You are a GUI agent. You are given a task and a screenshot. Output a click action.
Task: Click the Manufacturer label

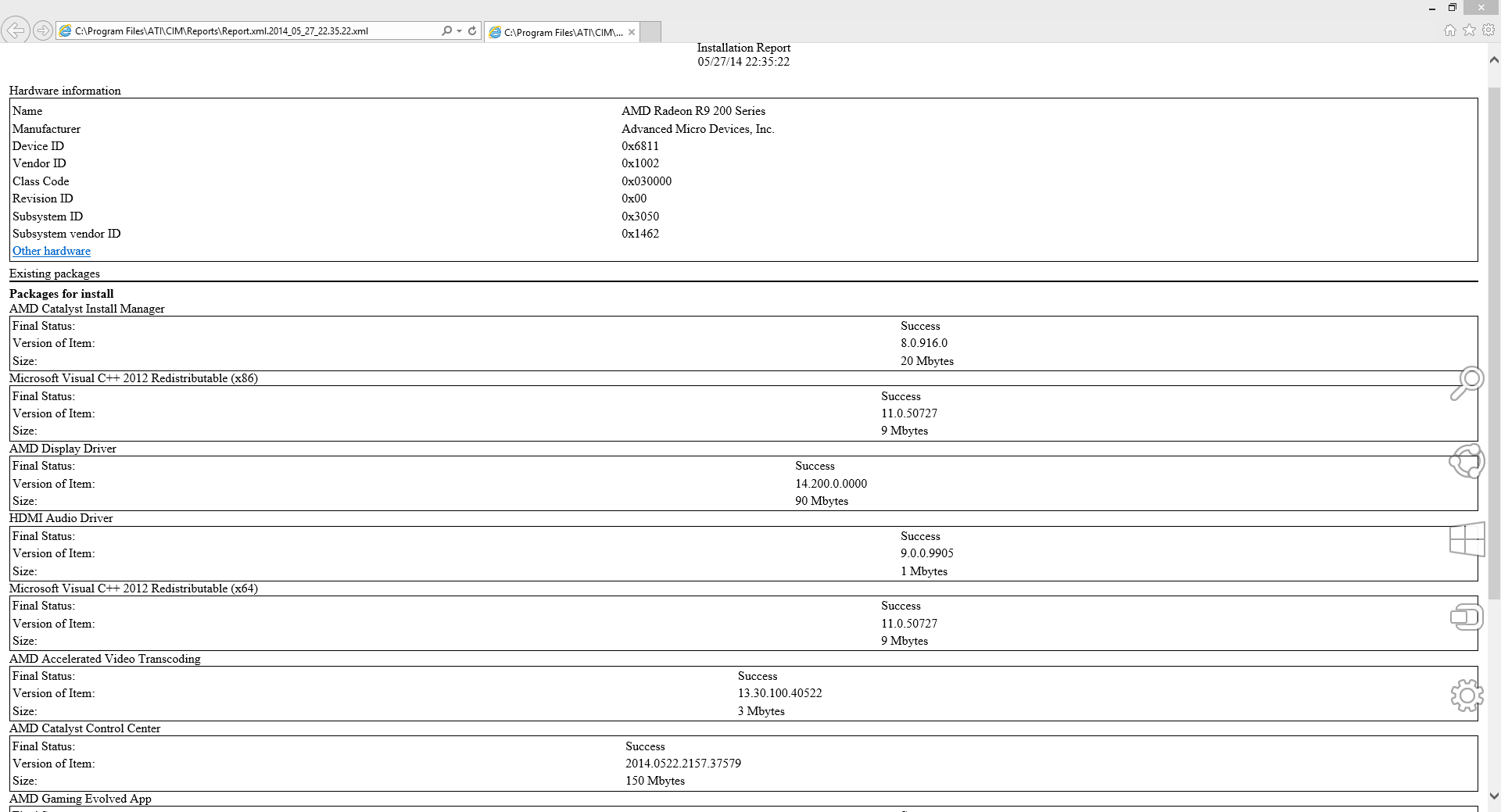coord(46,129)
